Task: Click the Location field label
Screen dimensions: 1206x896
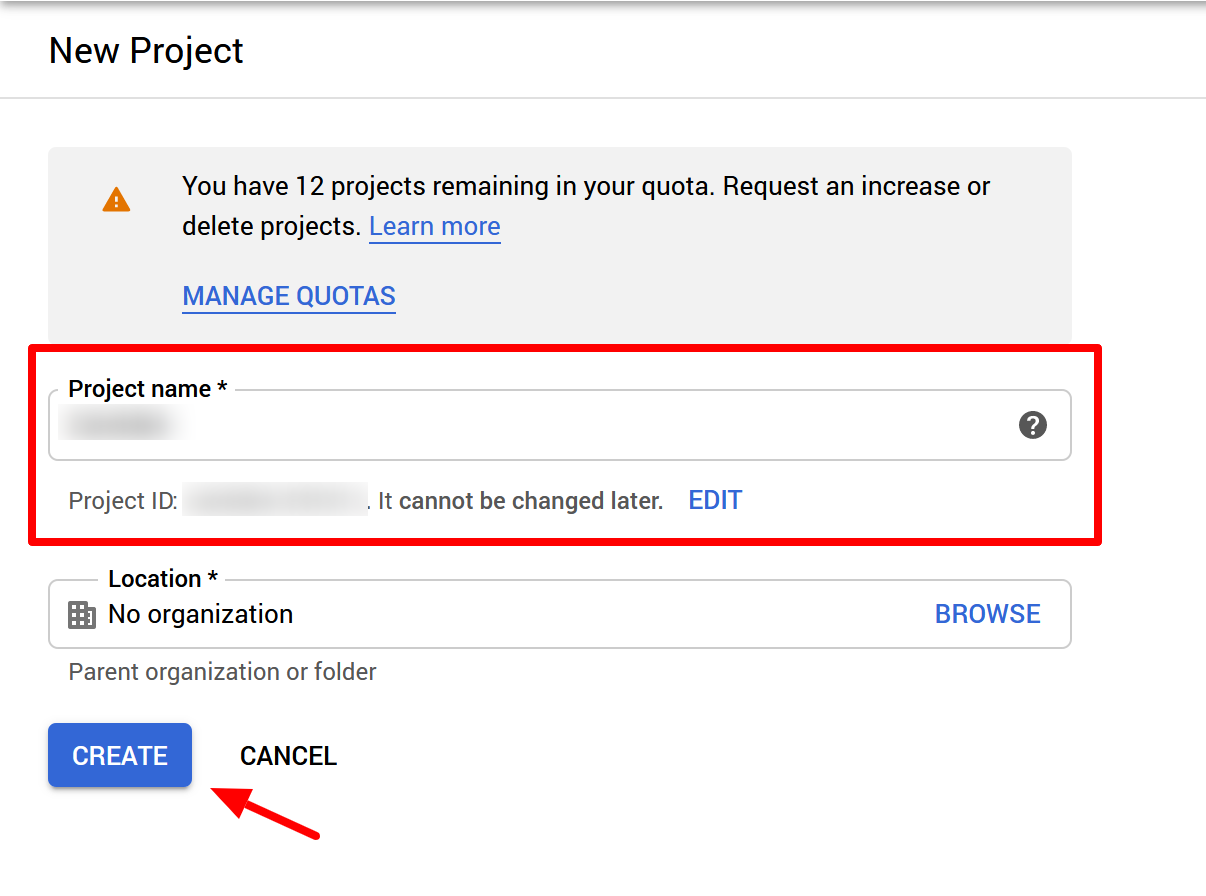Action: click(163, 579)
